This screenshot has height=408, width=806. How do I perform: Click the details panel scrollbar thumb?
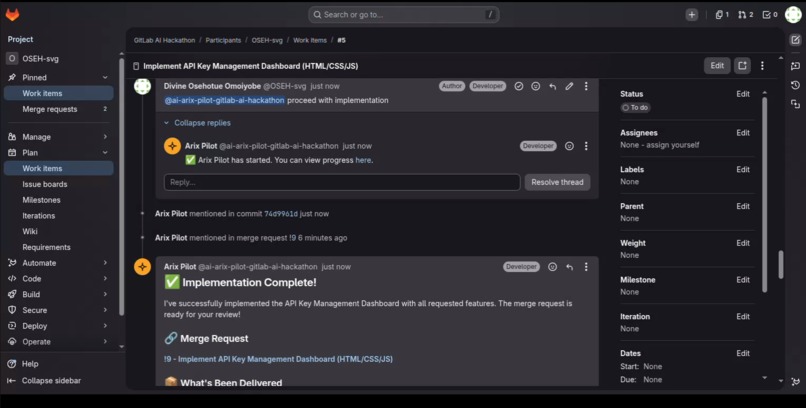coord(764,194)
